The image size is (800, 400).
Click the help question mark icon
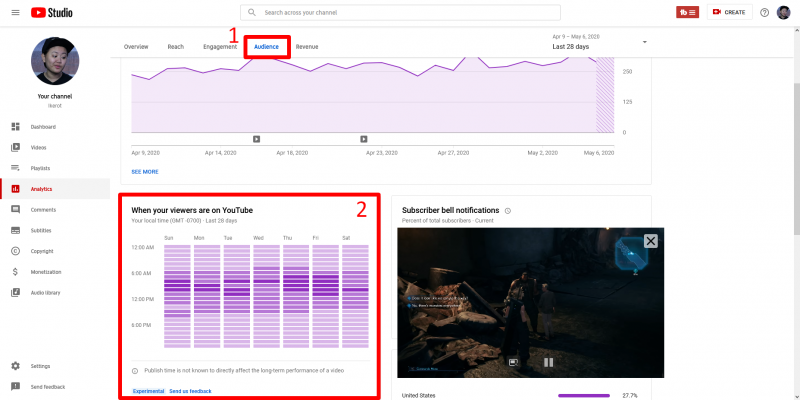[765, 12]
